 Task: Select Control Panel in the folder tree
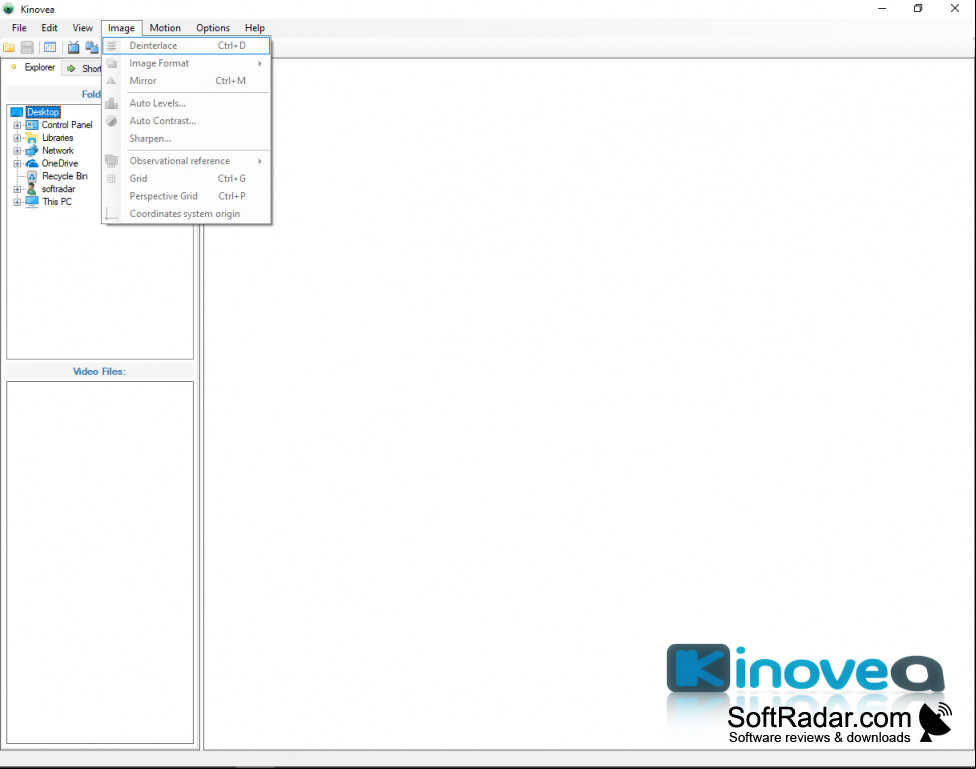[67, 125]
